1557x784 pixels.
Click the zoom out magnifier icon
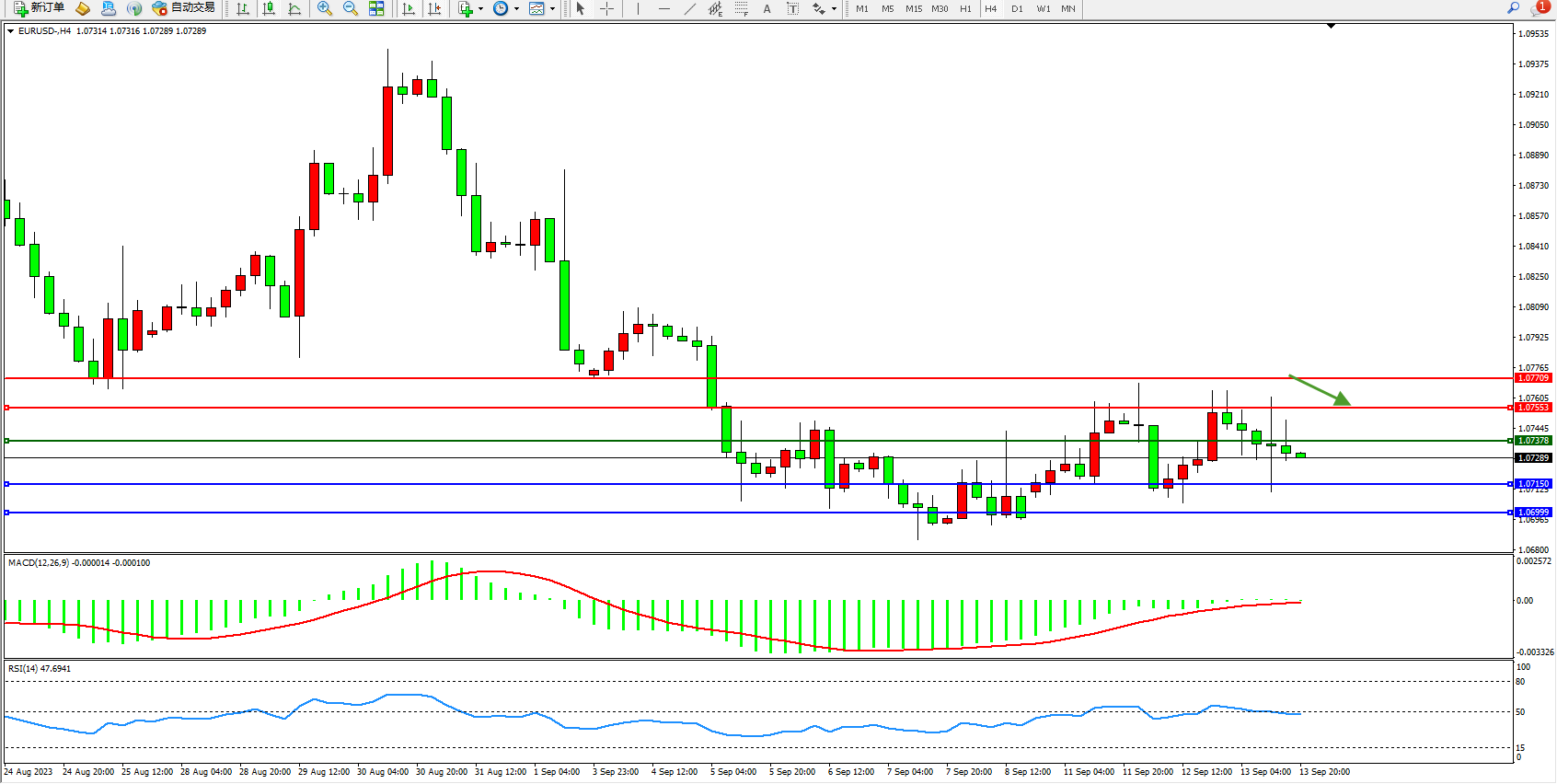(350, 8)
